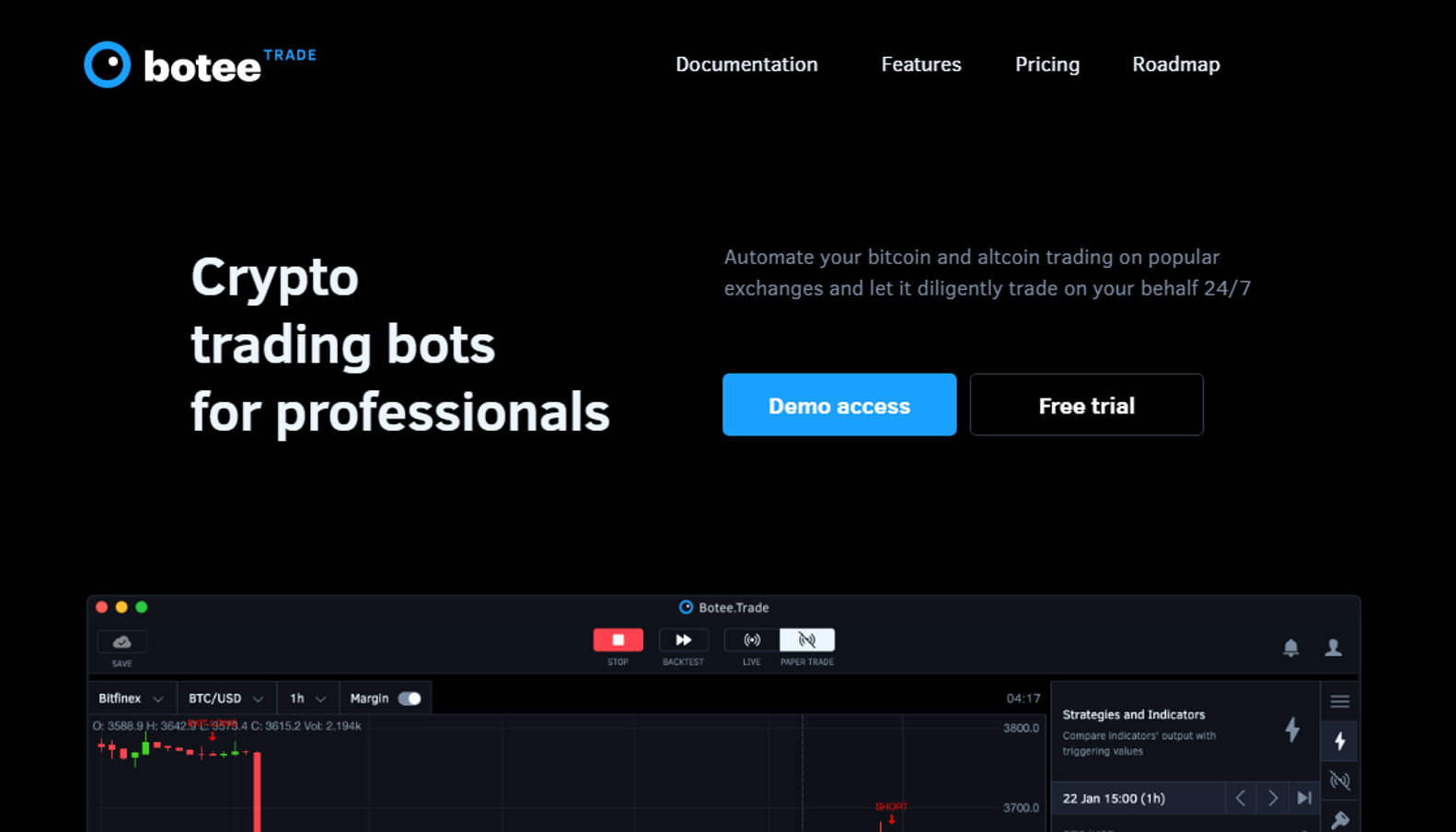
Task: Open the Documentation page
Action: point(746,64)
